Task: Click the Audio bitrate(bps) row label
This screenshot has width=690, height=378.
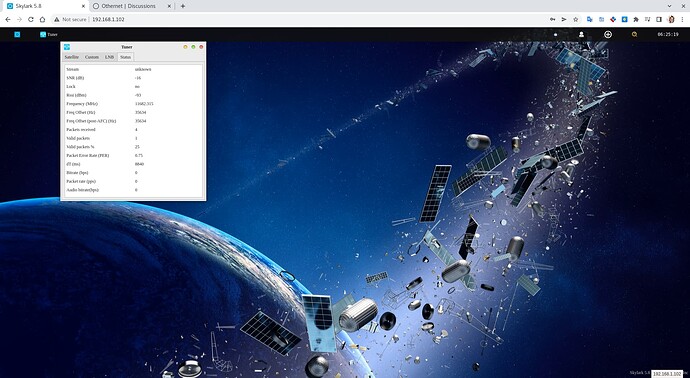Action: (82, 190)
